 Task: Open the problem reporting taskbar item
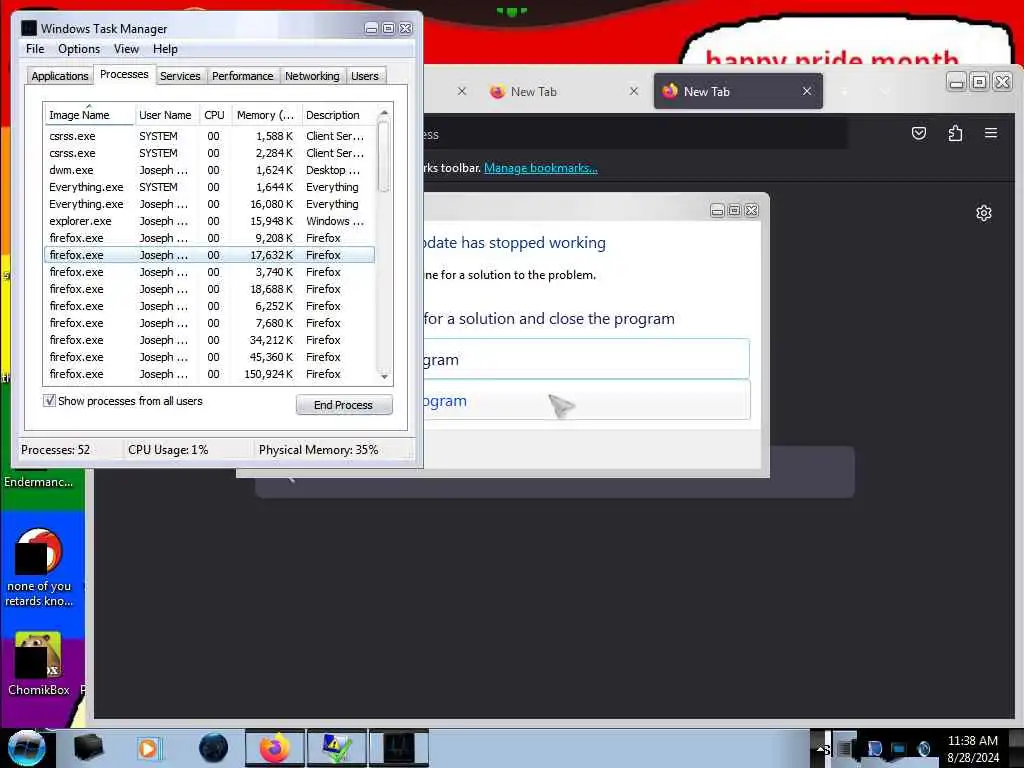(337, 748)
